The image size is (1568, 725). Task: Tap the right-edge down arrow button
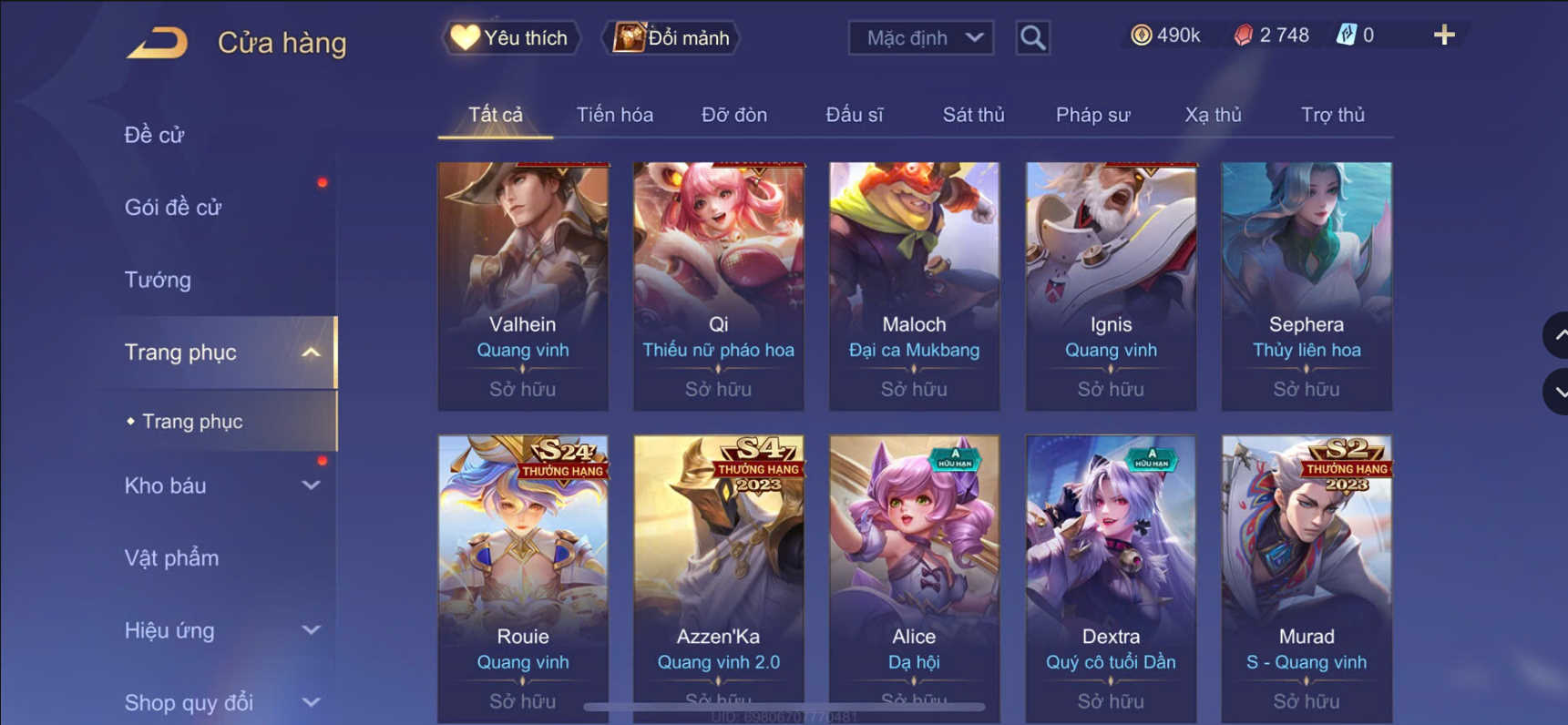click(x=1556, y=392)
